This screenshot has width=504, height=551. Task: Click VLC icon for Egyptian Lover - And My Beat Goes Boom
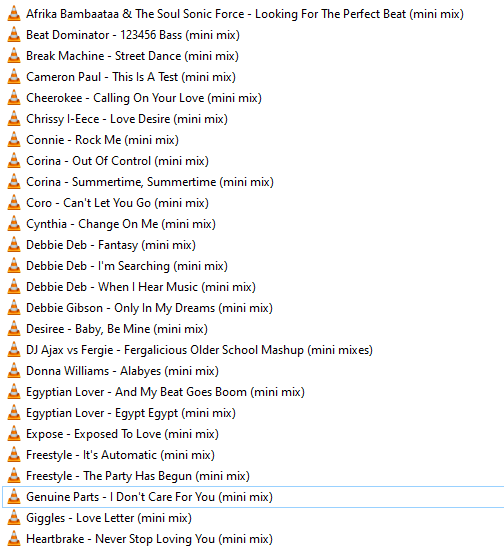point(14,392)
